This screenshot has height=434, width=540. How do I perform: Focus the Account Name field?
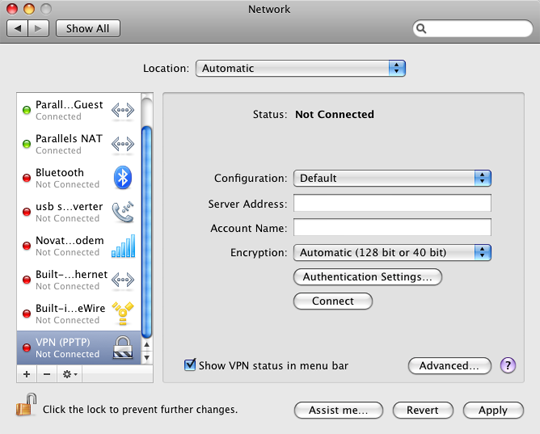tap(392, 227)
